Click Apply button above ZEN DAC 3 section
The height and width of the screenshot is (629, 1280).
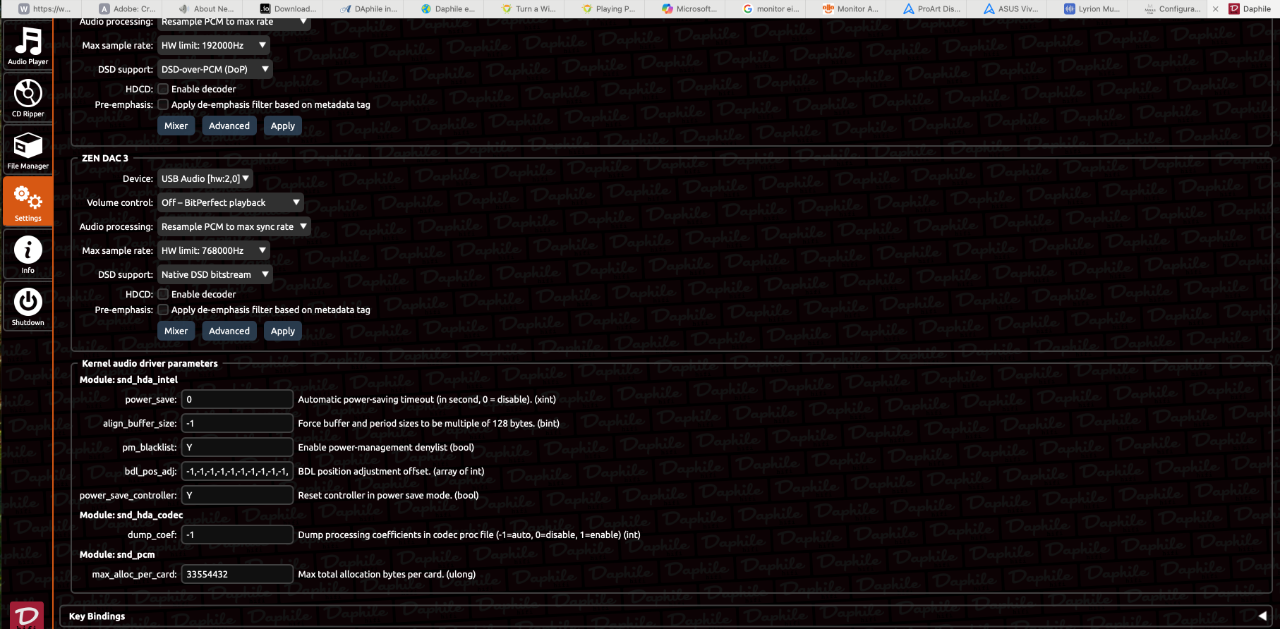pos(283,126)
